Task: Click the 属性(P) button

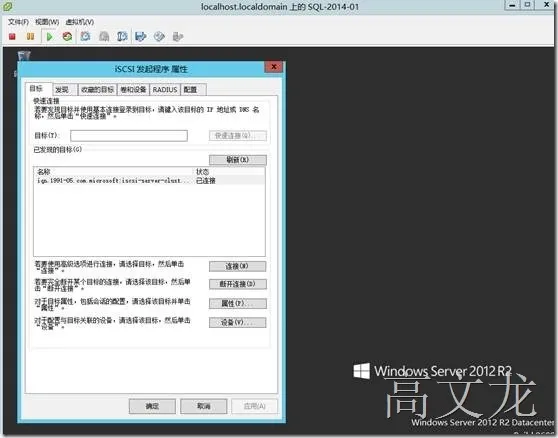Action: (x=237, y=304)
